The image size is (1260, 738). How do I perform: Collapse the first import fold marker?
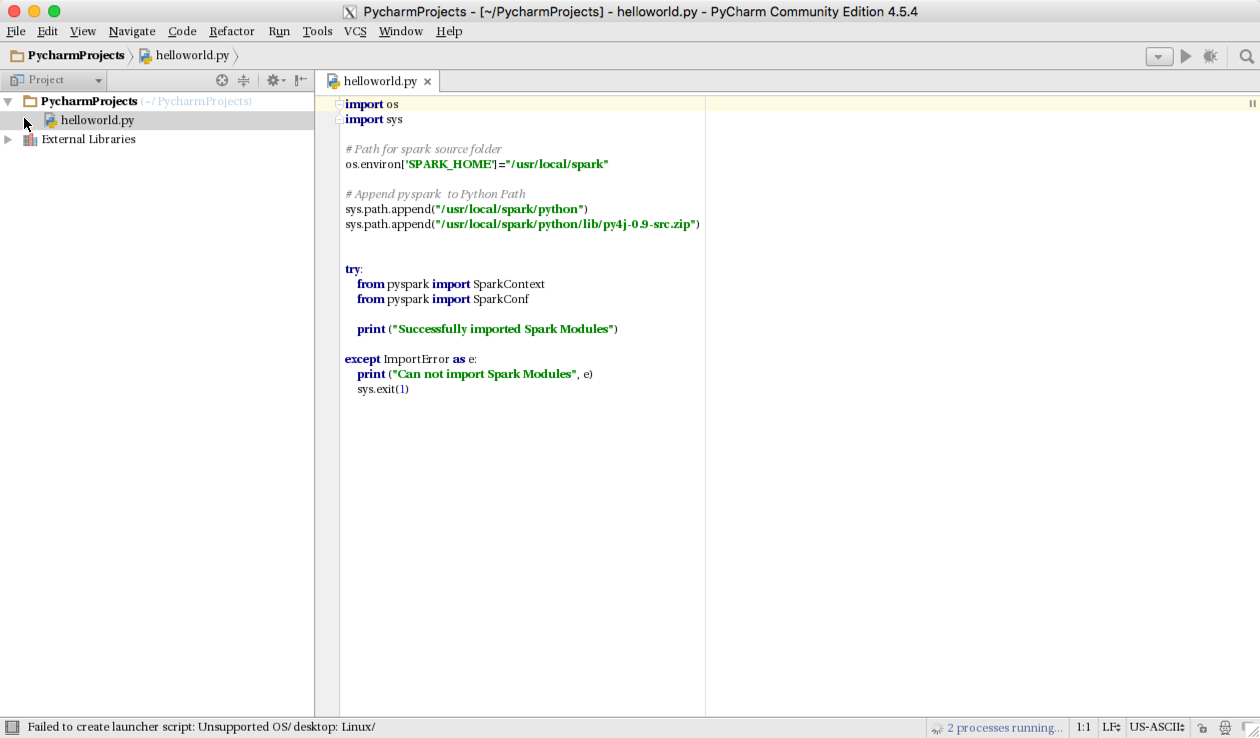tap(339, 104)
